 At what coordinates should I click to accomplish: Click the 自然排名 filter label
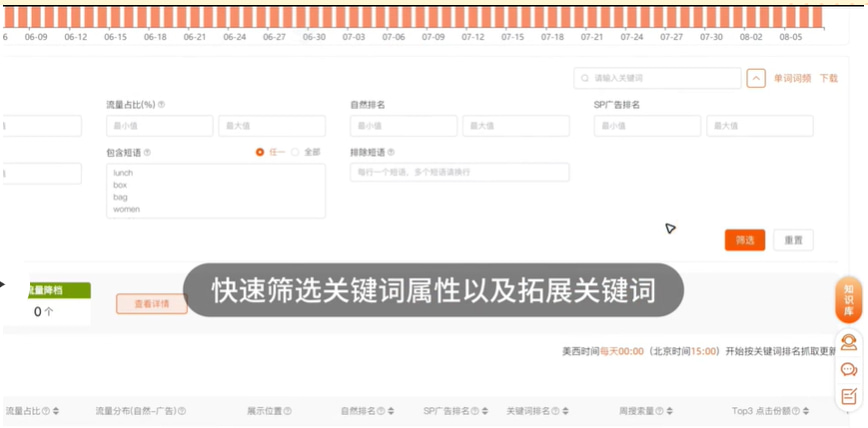tap(368, 105)
